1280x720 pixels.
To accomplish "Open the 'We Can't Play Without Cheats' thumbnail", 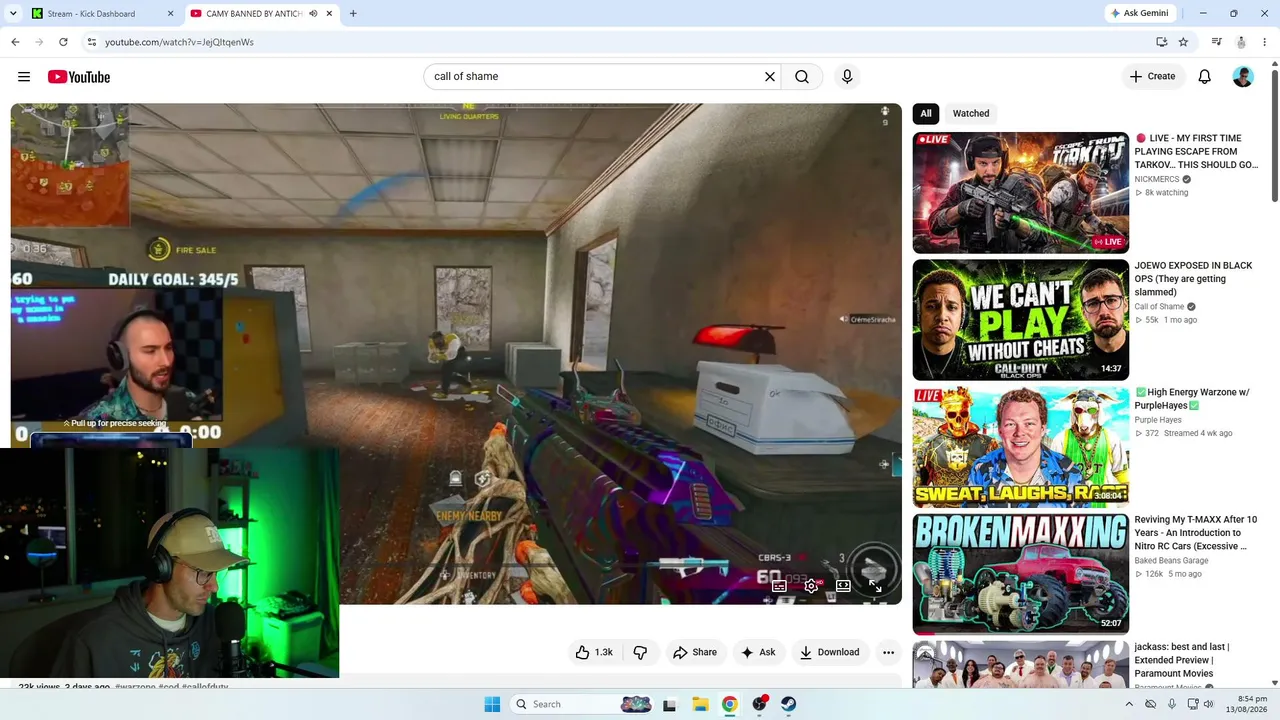I will (x=1021, y=319).
